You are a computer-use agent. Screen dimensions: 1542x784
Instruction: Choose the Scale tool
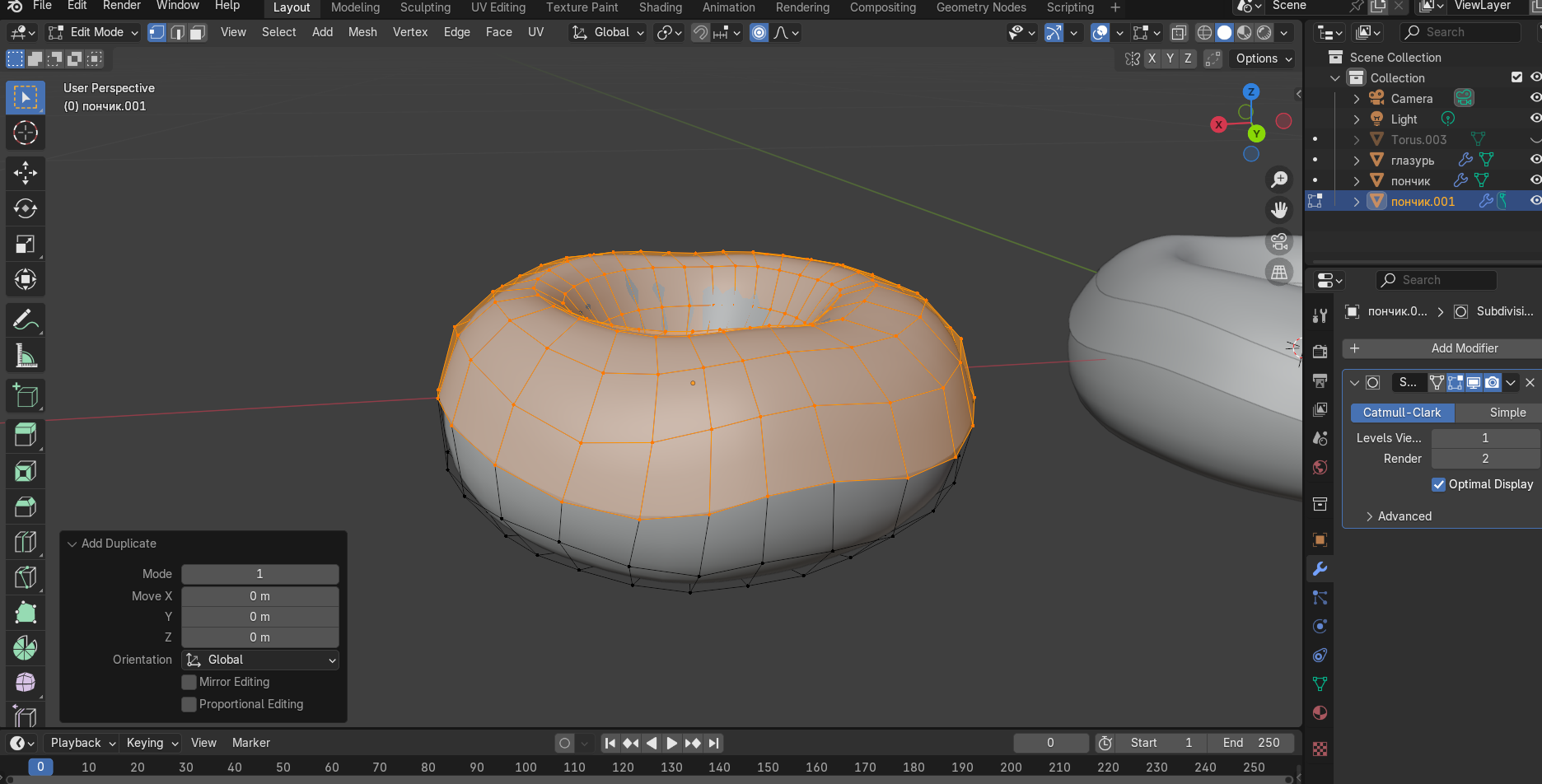(x=26, y=244)
